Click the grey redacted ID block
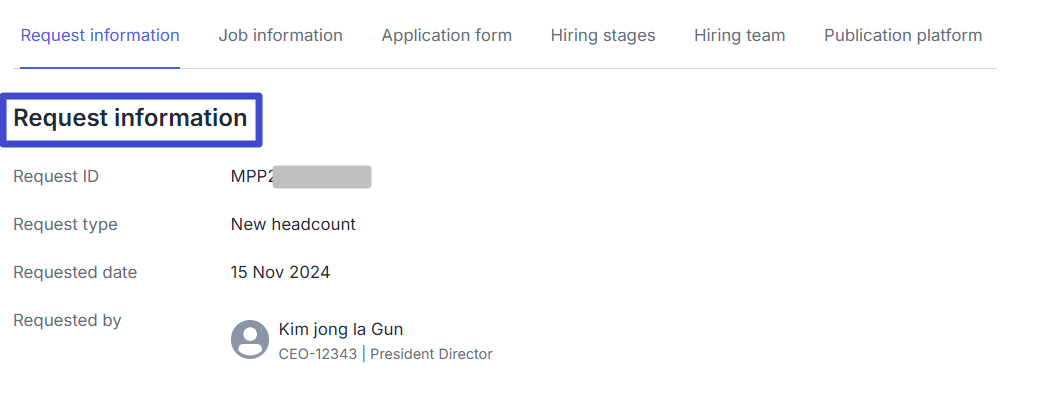The height and width of the screenshot is (402, 1053). coord(321,177)
